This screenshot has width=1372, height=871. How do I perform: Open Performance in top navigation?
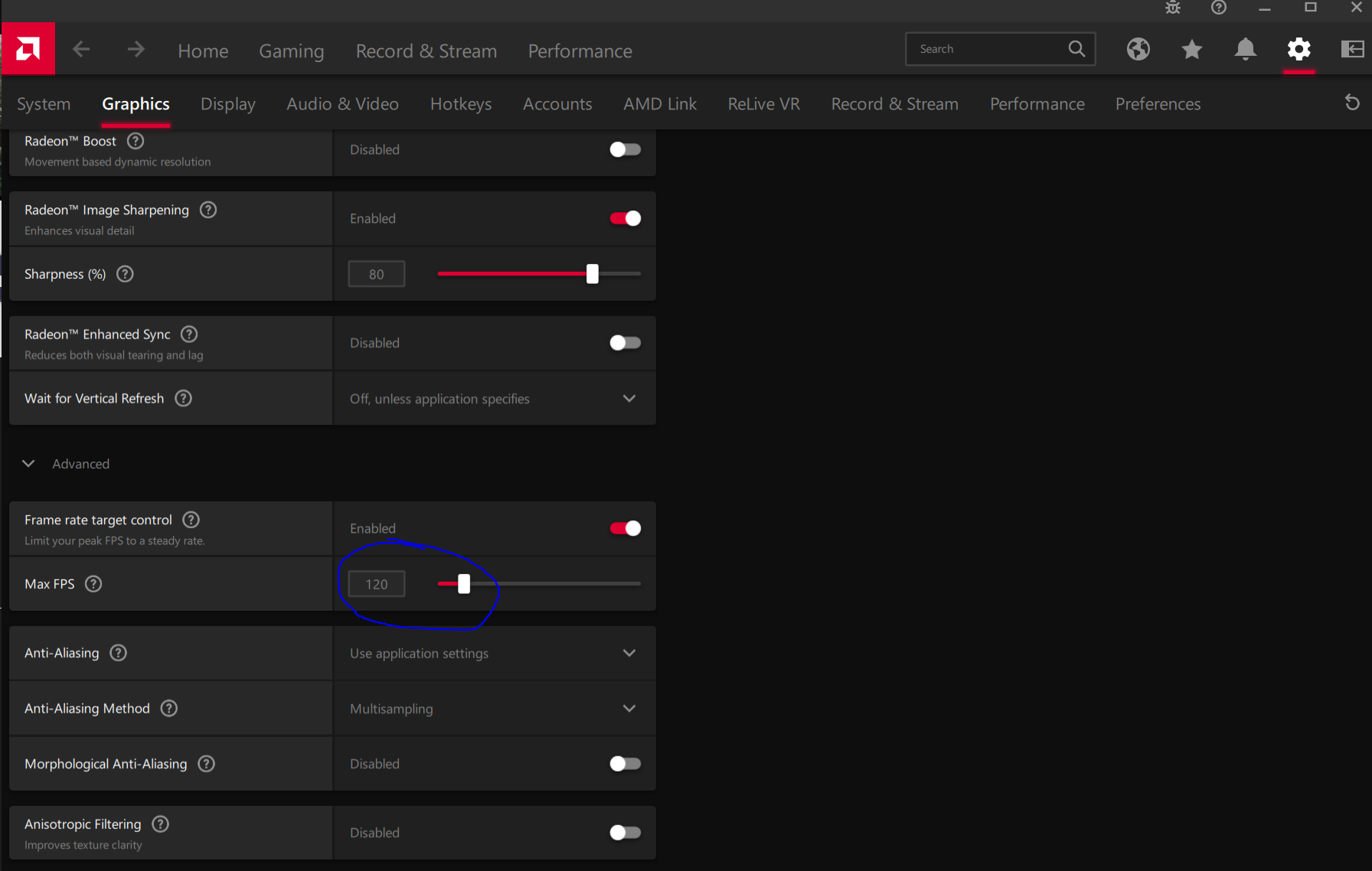coord(580,51)
